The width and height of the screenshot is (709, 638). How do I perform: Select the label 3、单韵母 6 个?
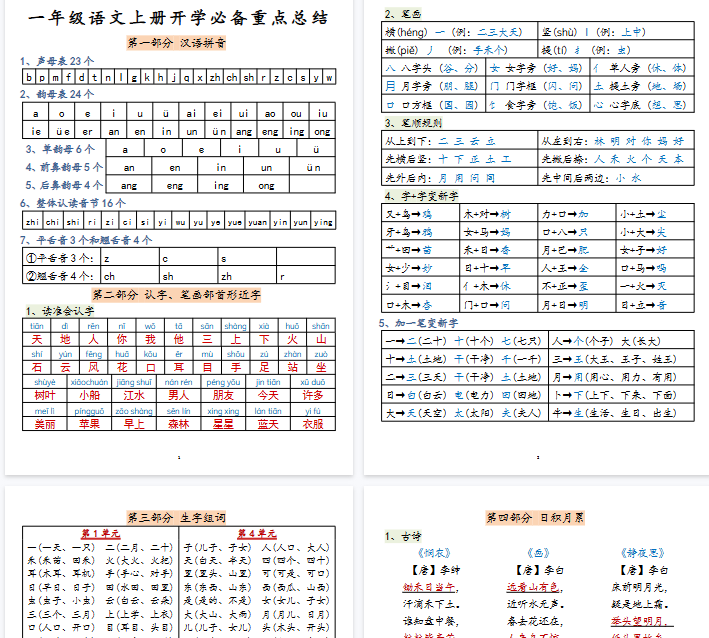[60, 149]
